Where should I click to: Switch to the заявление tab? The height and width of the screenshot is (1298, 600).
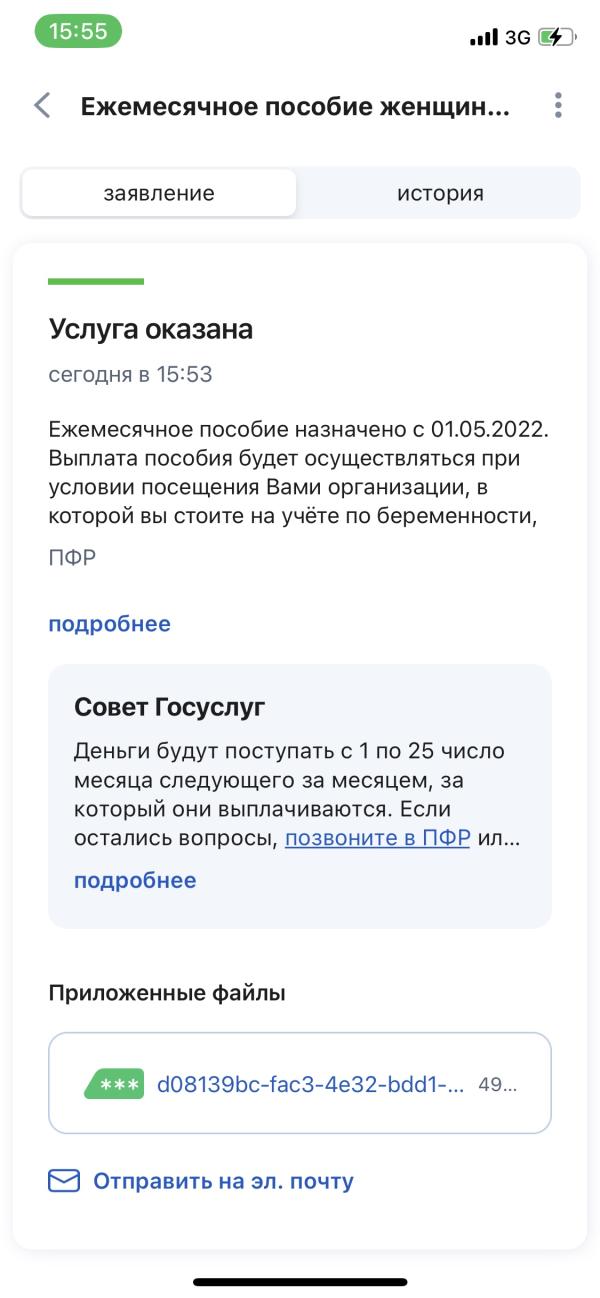pos(159,193)
